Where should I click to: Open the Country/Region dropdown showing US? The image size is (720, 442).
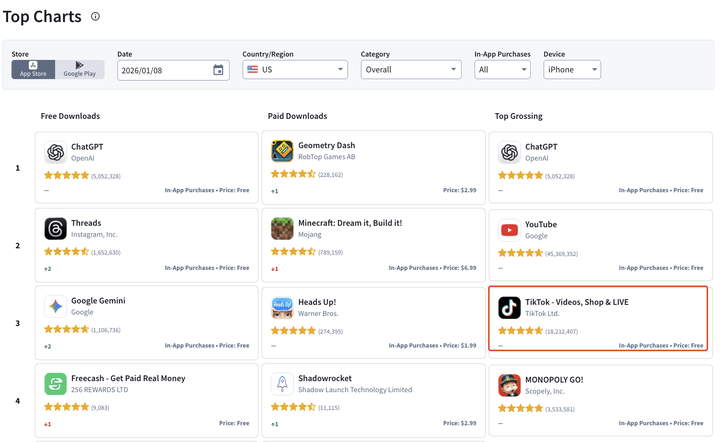pyautogui.click(x=295, y=70)
